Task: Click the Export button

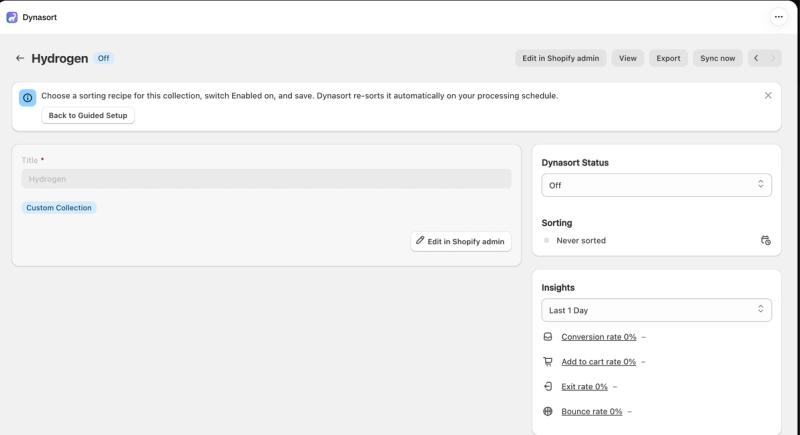Action: (668, 58)
